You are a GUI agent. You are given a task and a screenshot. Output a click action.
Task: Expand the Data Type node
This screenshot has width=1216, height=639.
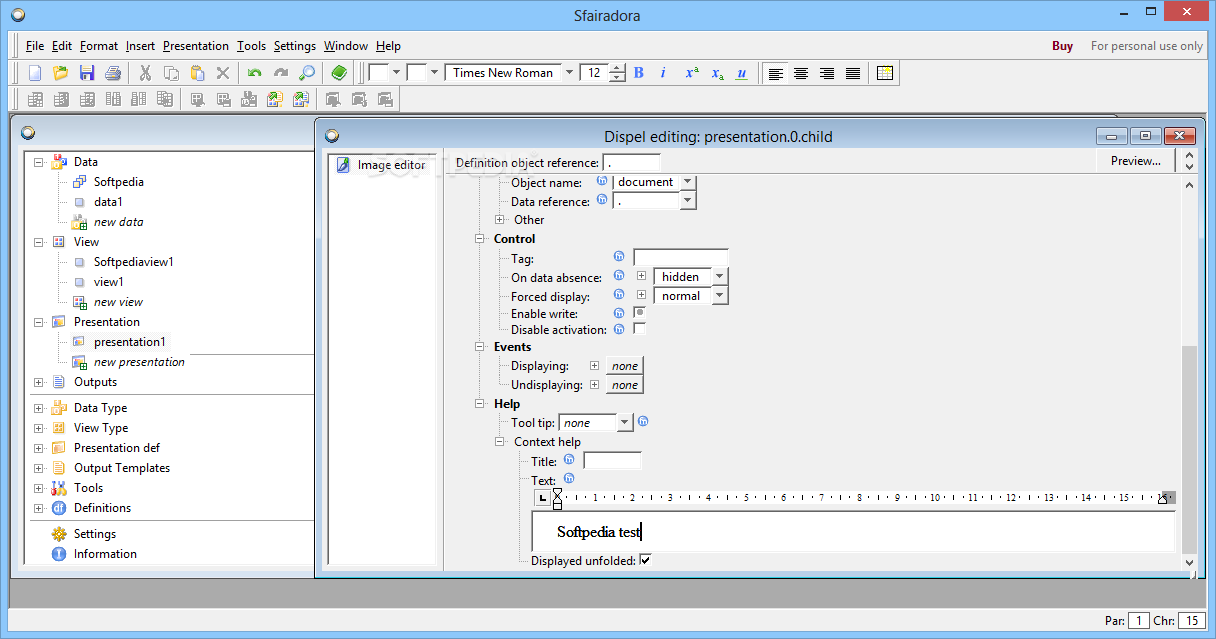[x=39, y=408]
